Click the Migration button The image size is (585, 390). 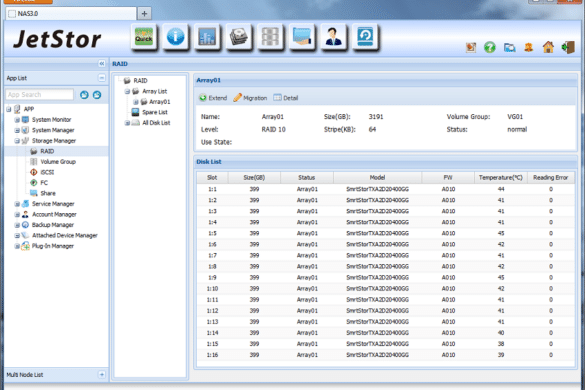click(250, 98)
